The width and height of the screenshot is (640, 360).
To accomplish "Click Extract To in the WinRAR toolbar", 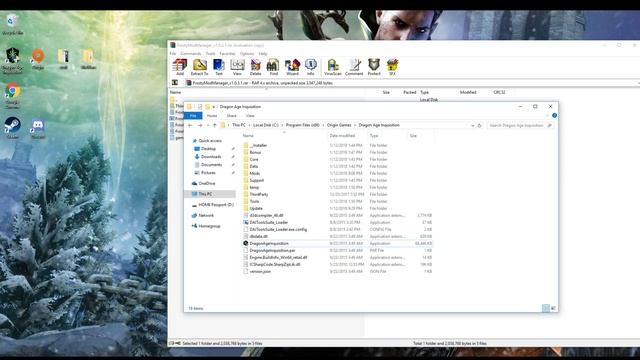I will pyautogui.click(x=200, y=67).
